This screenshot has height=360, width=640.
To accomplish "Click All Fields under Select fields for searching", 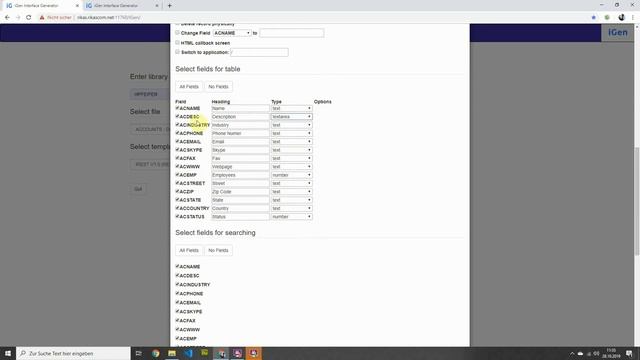I will click(189, 250).
